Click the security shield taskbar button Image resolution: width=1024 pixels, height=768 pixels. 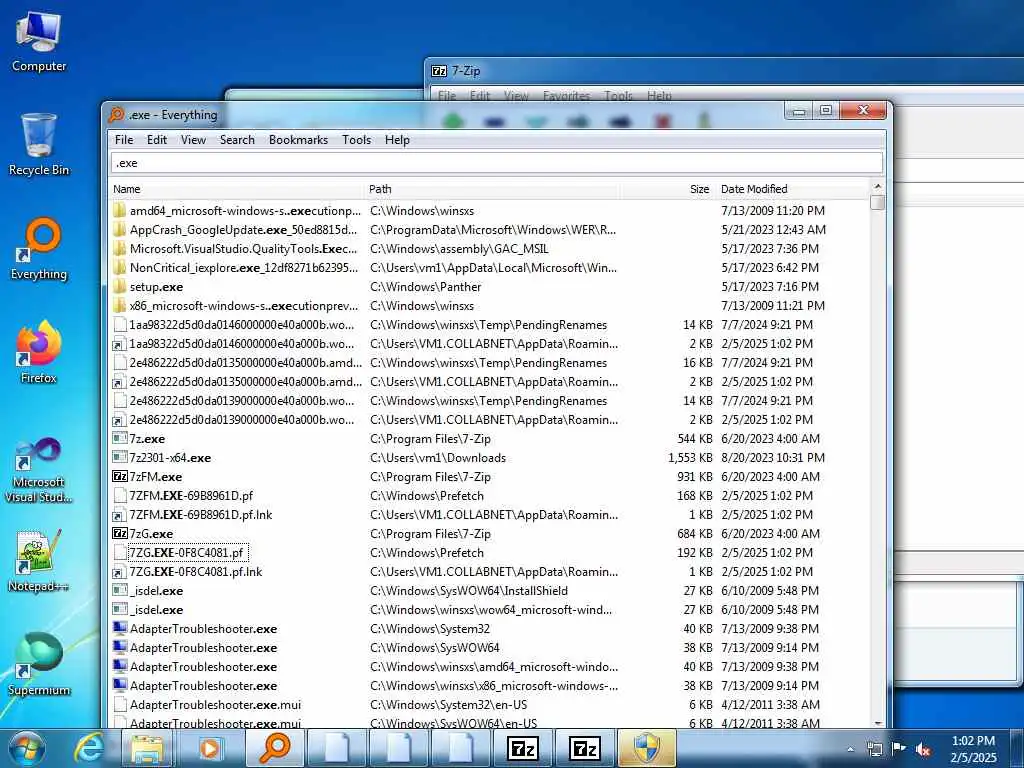pyautogui.click(x=647, y=748)
